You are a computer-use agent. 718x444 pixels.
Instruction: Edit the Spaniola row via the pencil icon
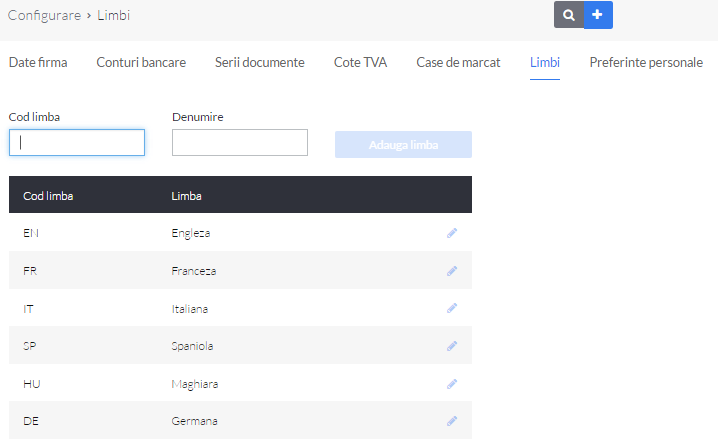(452, 346)
